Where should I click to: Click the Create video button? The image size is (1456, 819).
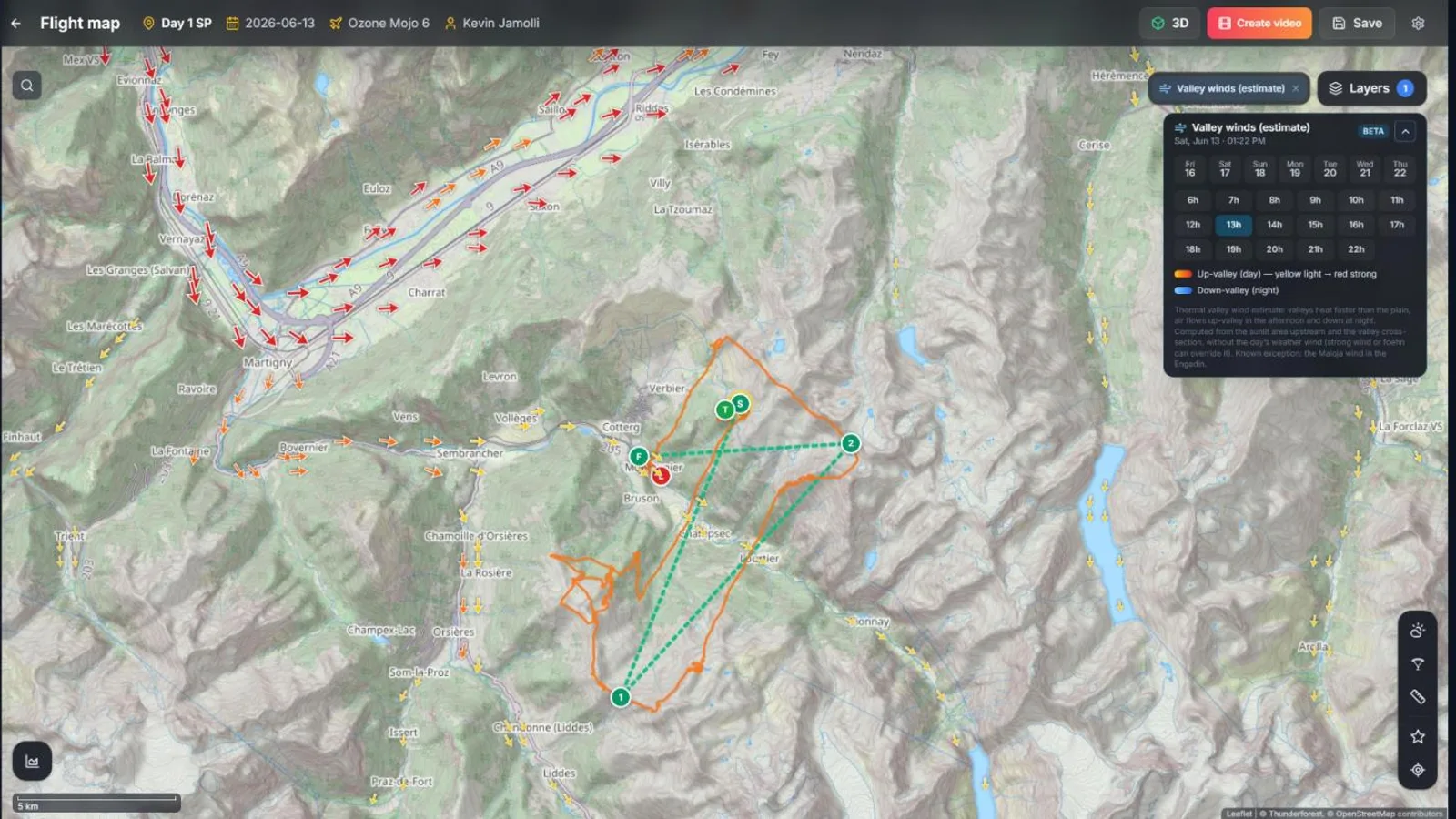[x=1259, y=24]
